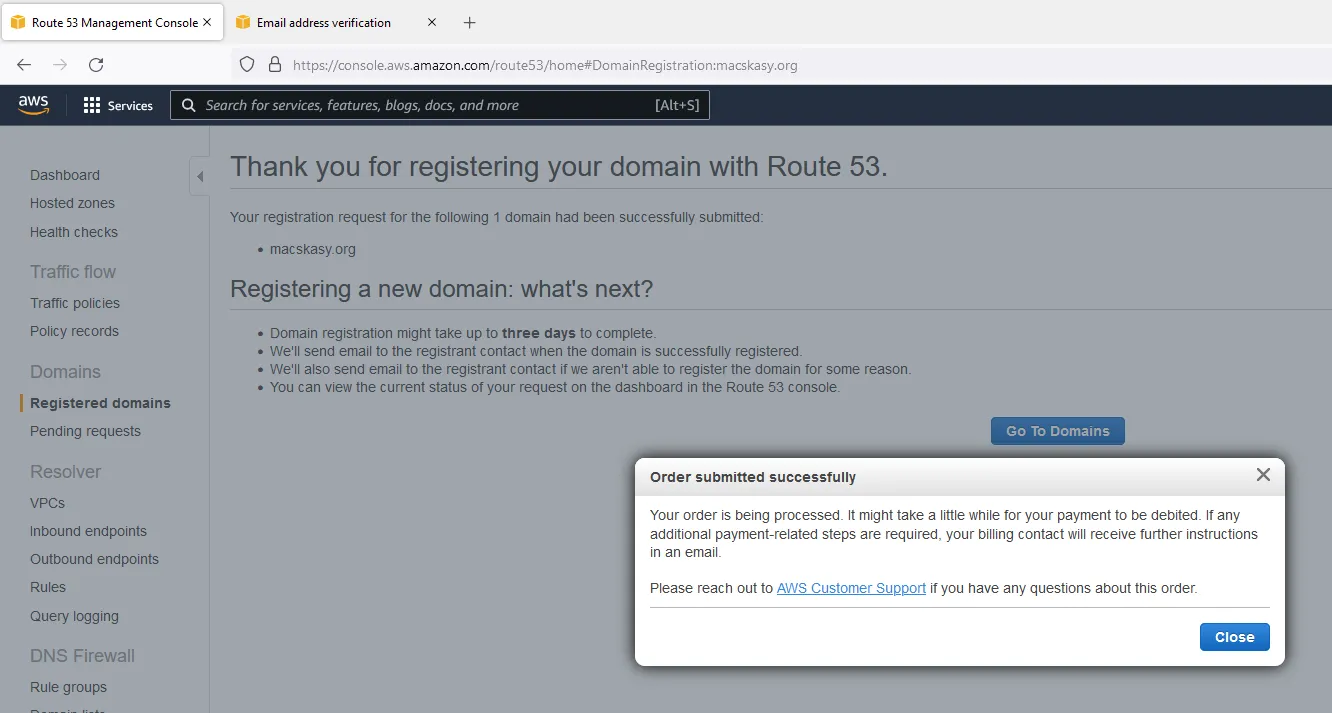Viewport: 1332px width, 713px height.
Task: Dismiss dialog with the X icon
Action: tap(1263, 475)
